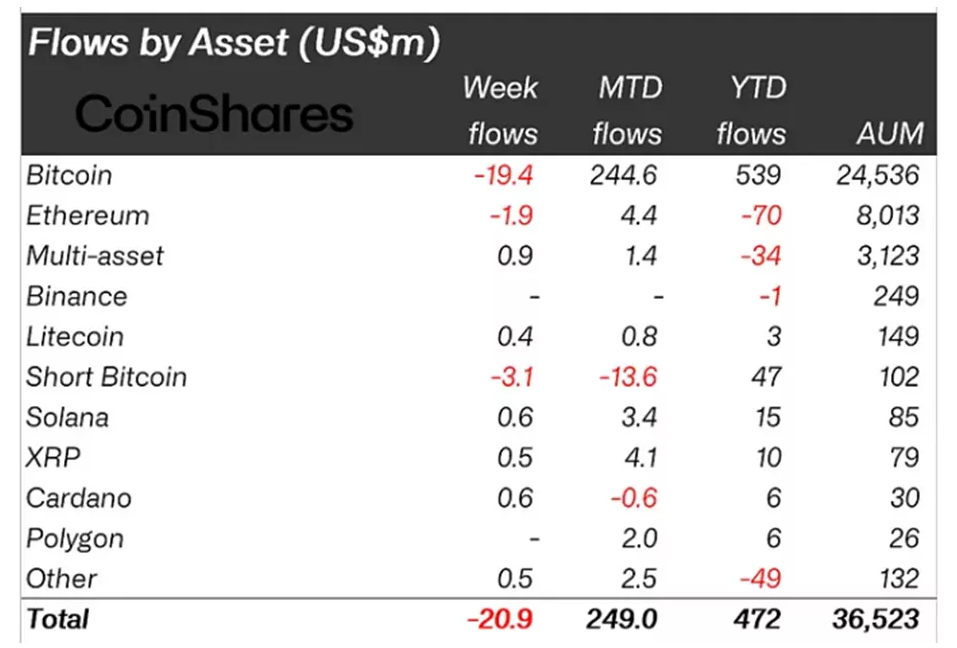Screen dimensions: 957x648
Task: Select the Cardano row label
Action: pos(79,498)
